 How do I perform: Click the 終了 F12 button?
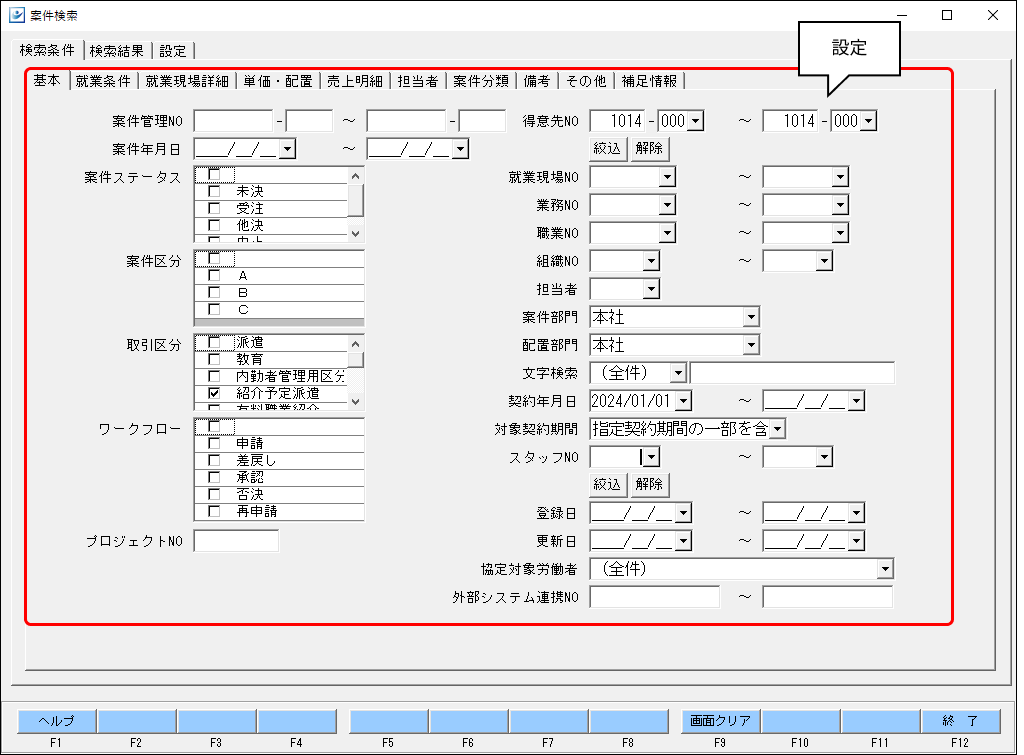961,721
